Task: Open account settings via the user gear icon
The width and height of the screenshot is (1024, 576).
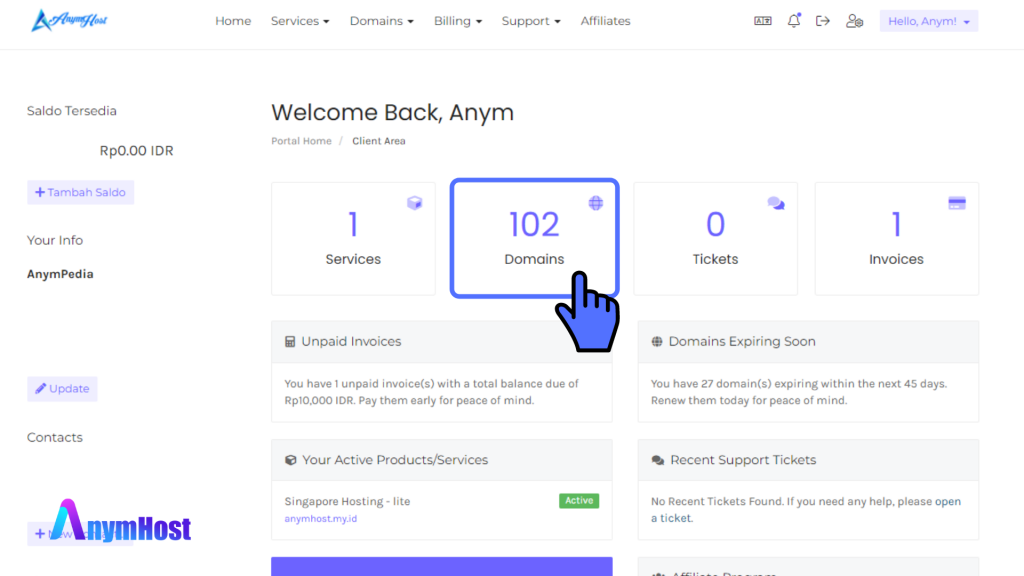Action: 854,20
